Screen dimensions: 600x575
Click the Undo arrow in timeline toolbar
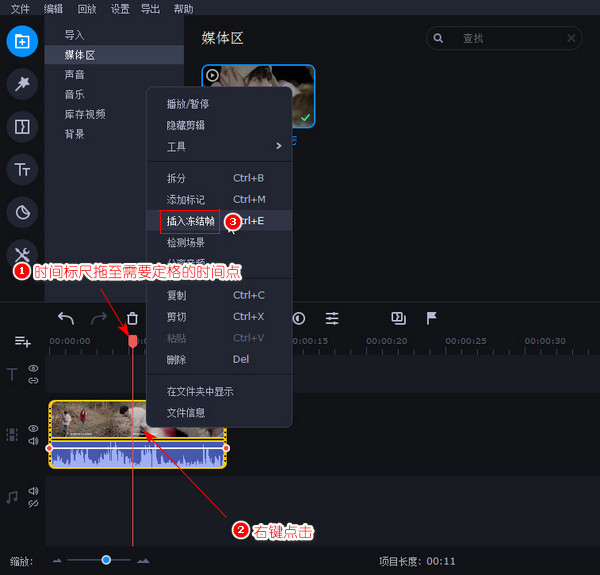tap(66, 318)
